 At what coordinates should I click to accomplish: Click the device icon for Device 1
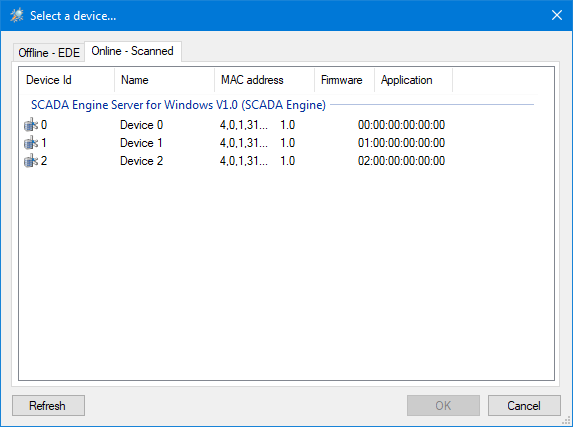coord(31,143)
